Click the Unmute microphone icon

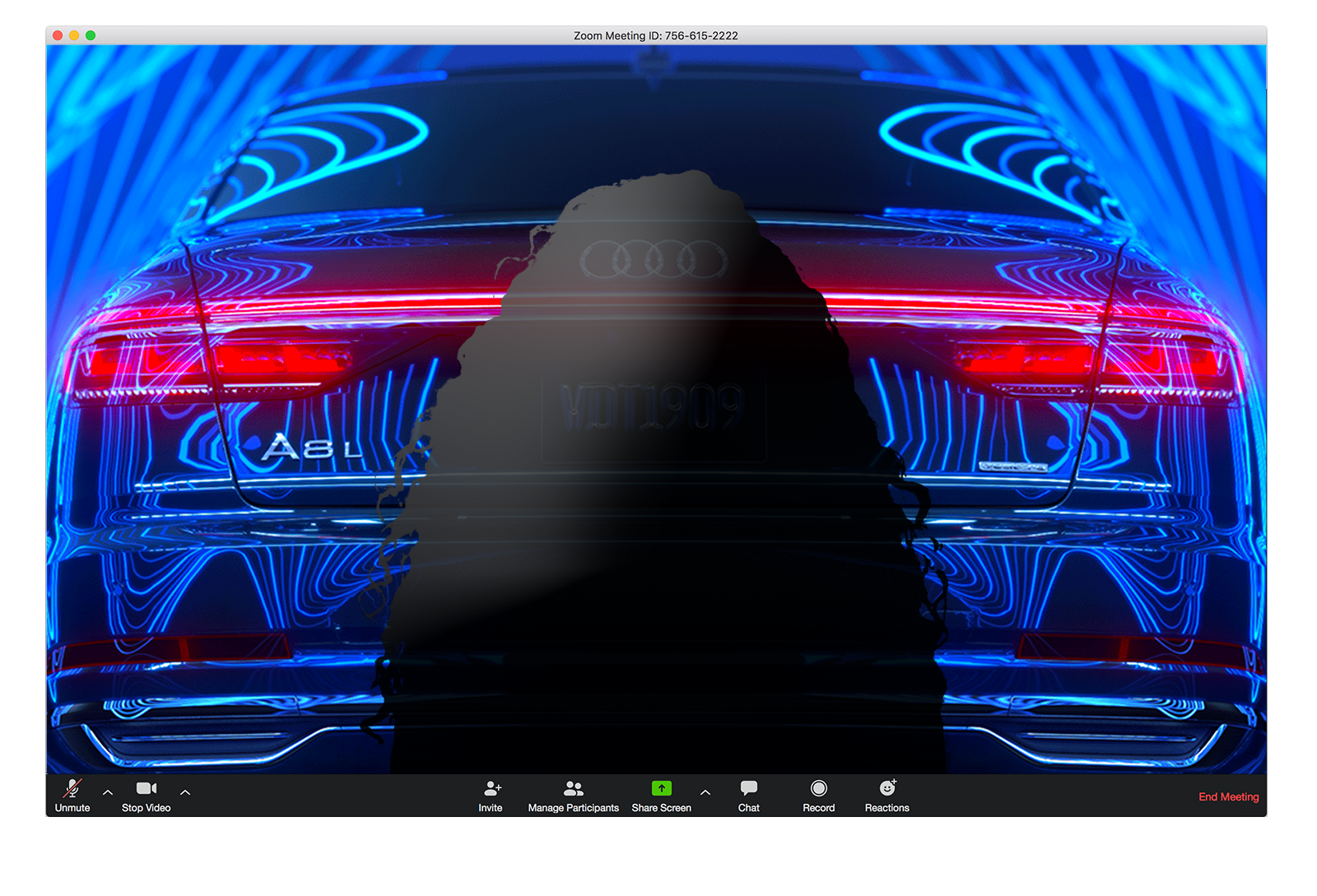coord(72,788)
